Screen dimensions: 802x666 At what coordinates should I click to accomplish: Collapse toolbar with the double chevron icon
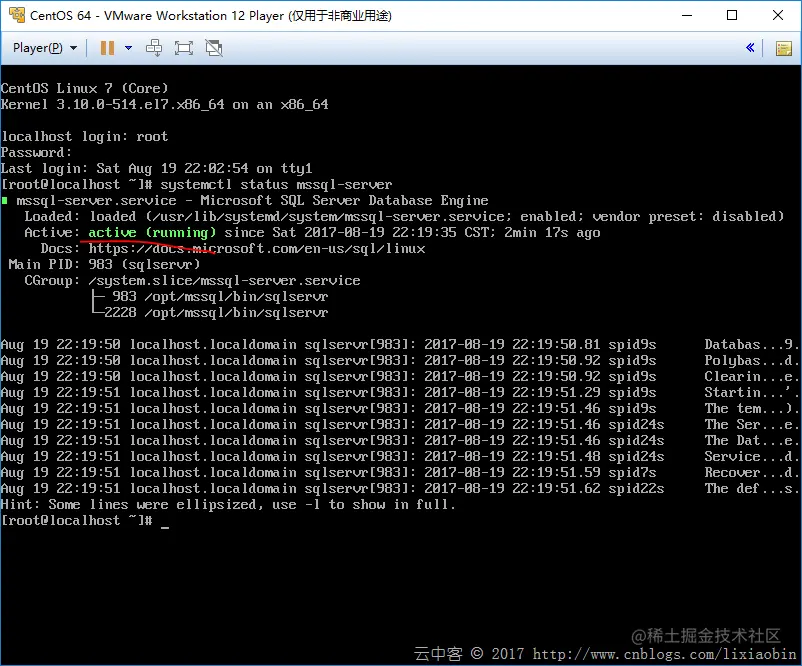click(x=750, y=48)
